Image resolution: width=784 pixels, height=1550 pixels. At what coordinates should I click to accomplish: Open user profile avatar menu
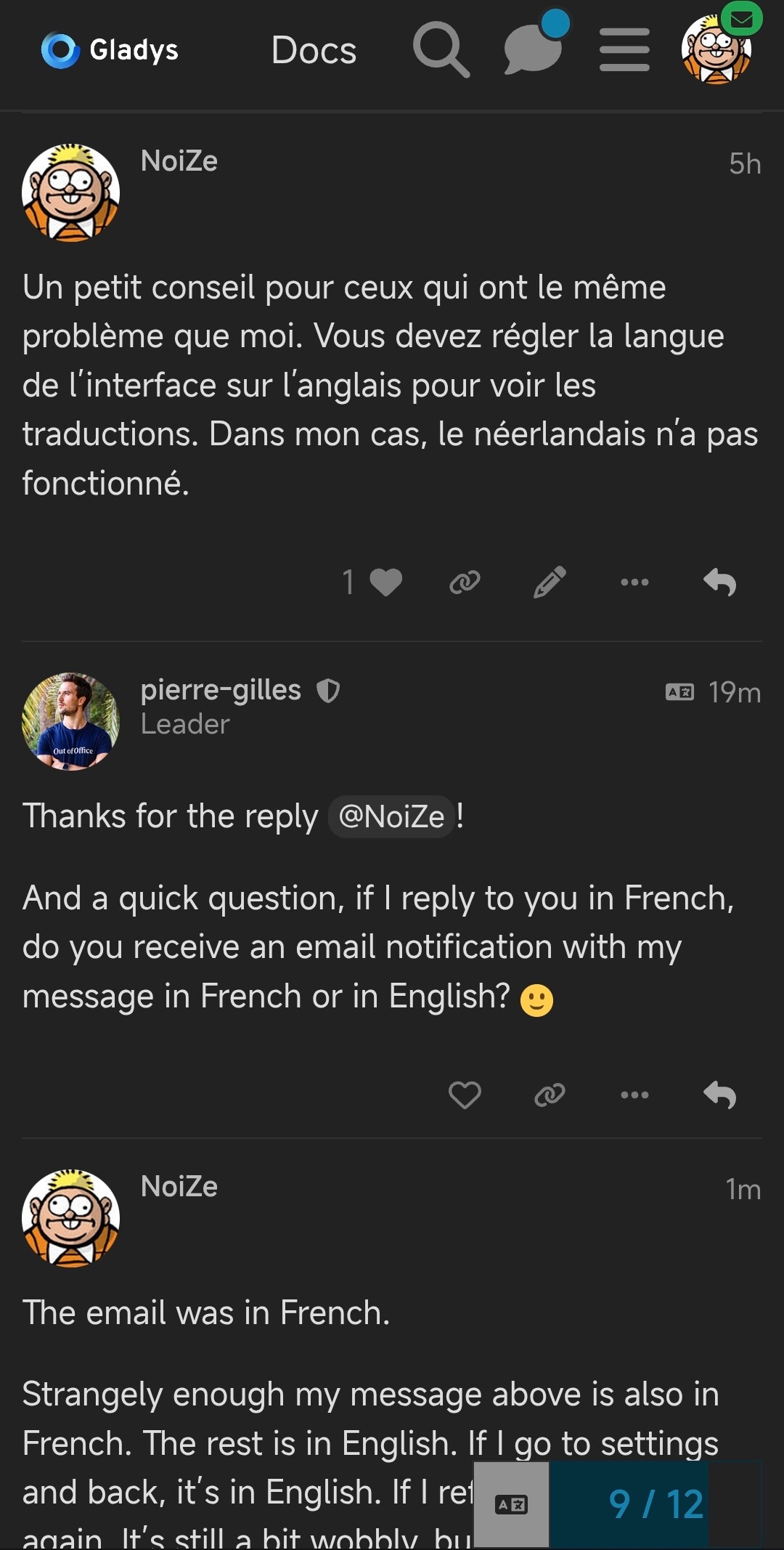click(x=716, y=49)
